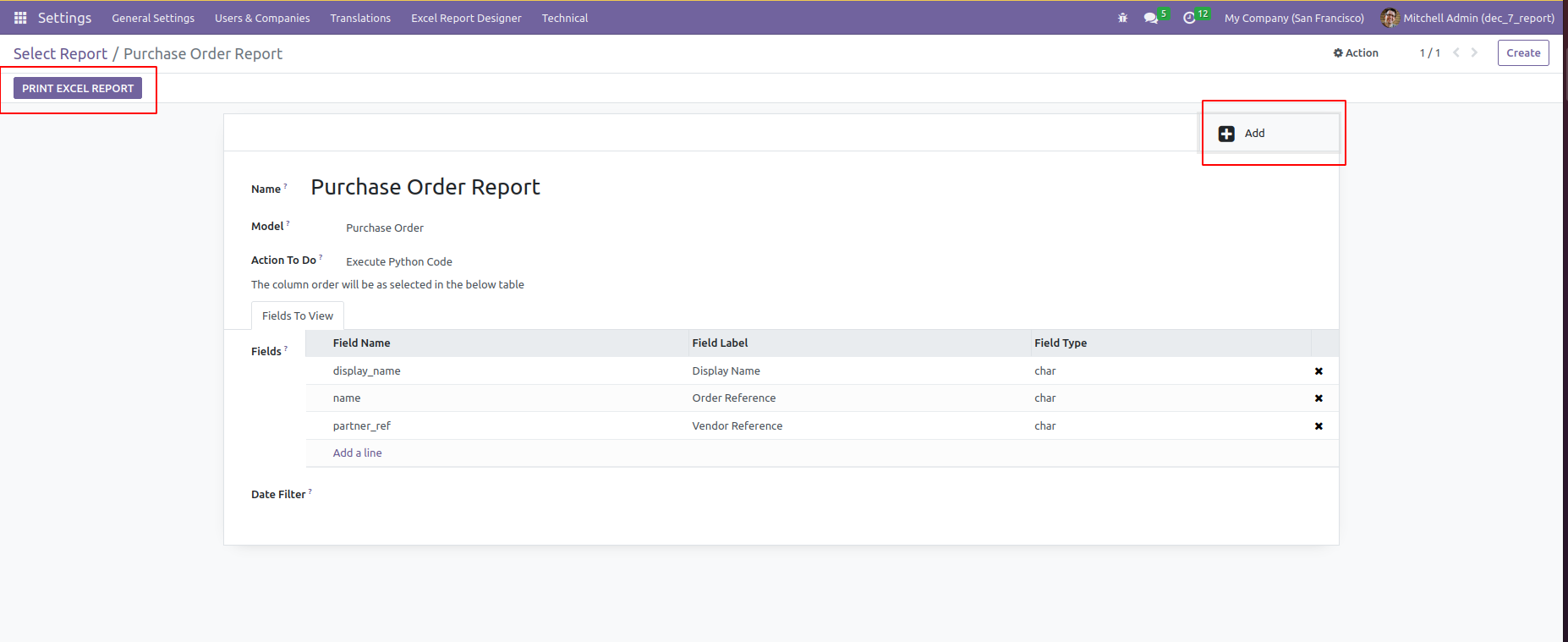1568x642 pixels.
Task: Click the debug bug icon
Action: click(1122, 18)
